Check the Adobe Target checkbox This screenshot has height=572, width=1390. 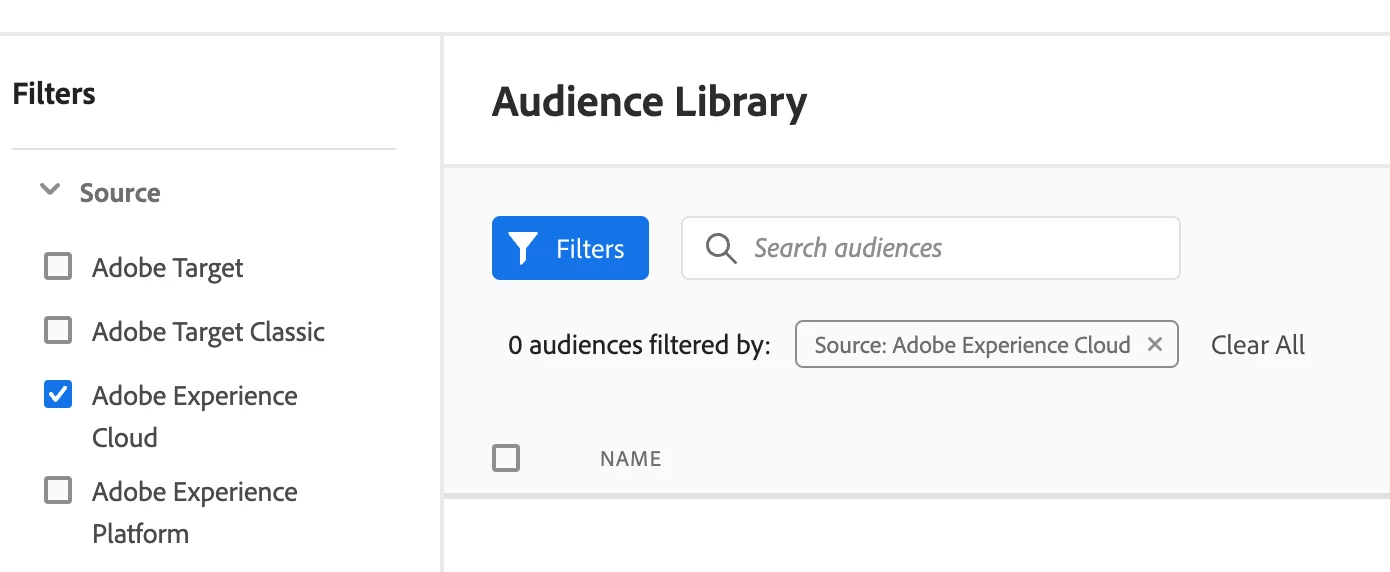(x=58, y=267)
